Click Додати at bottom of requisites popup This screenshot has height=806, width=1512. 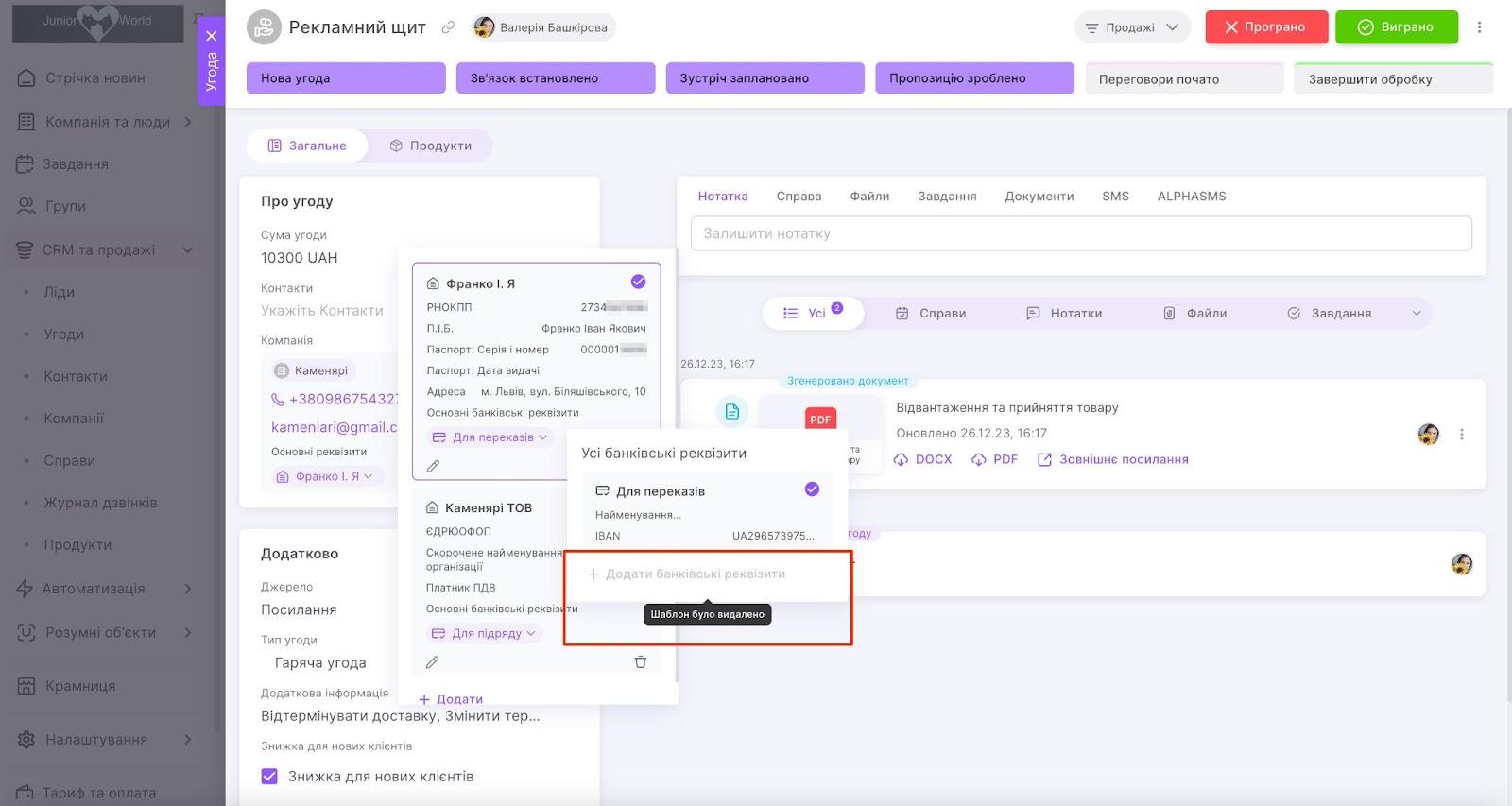[451, 699]
